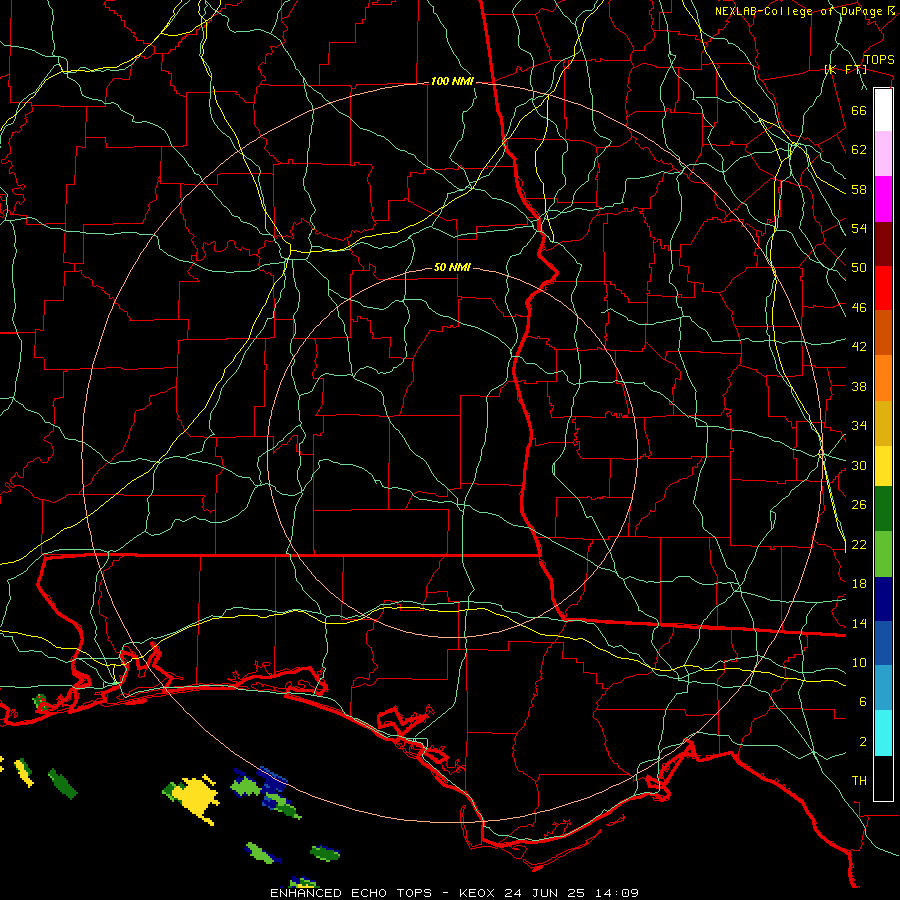900x900 pixels.
Task: Click the large yellow echo over the Gulf
Action: [195, 799]
